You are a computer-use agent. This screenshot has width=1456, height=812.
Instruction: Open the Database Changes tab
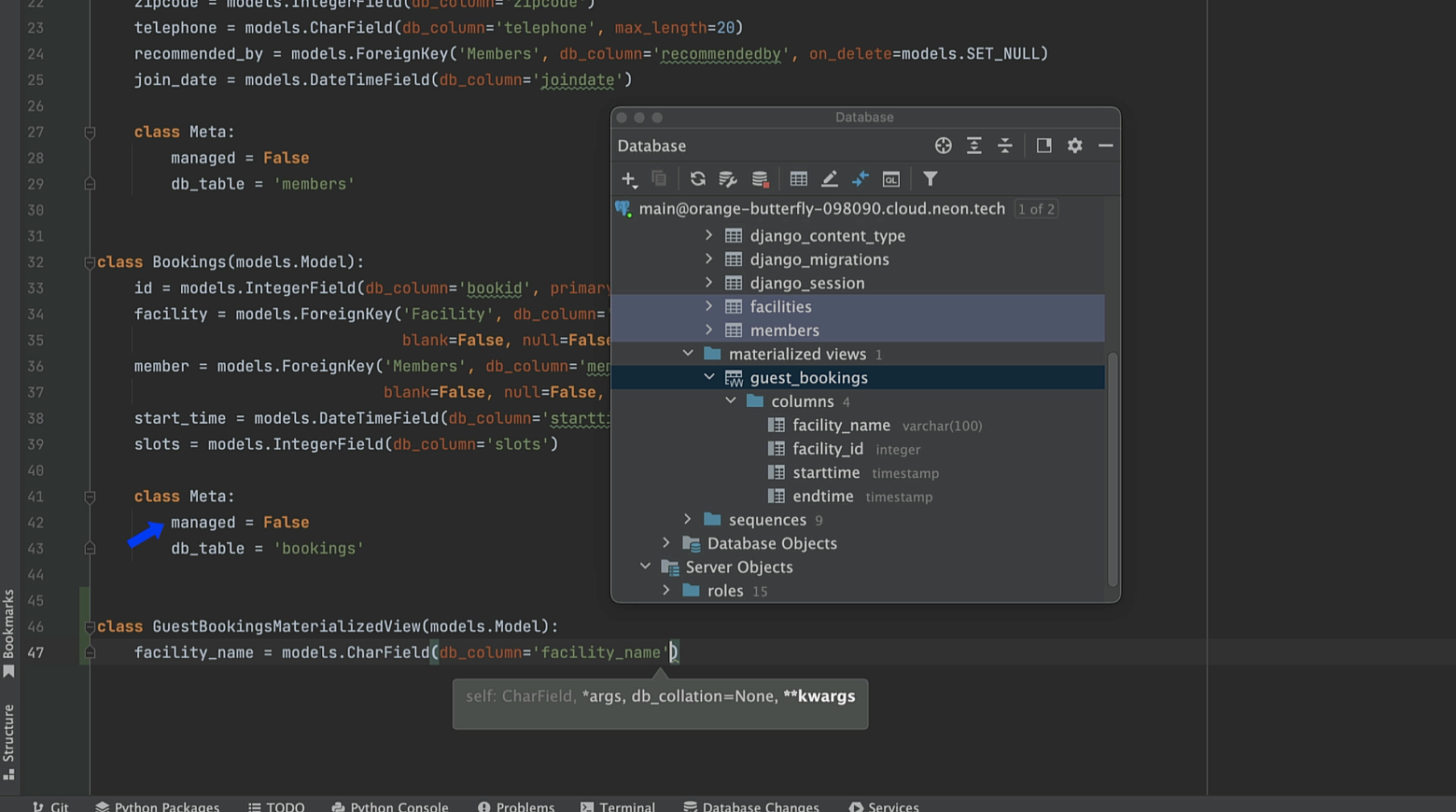(x=751, y=805)
